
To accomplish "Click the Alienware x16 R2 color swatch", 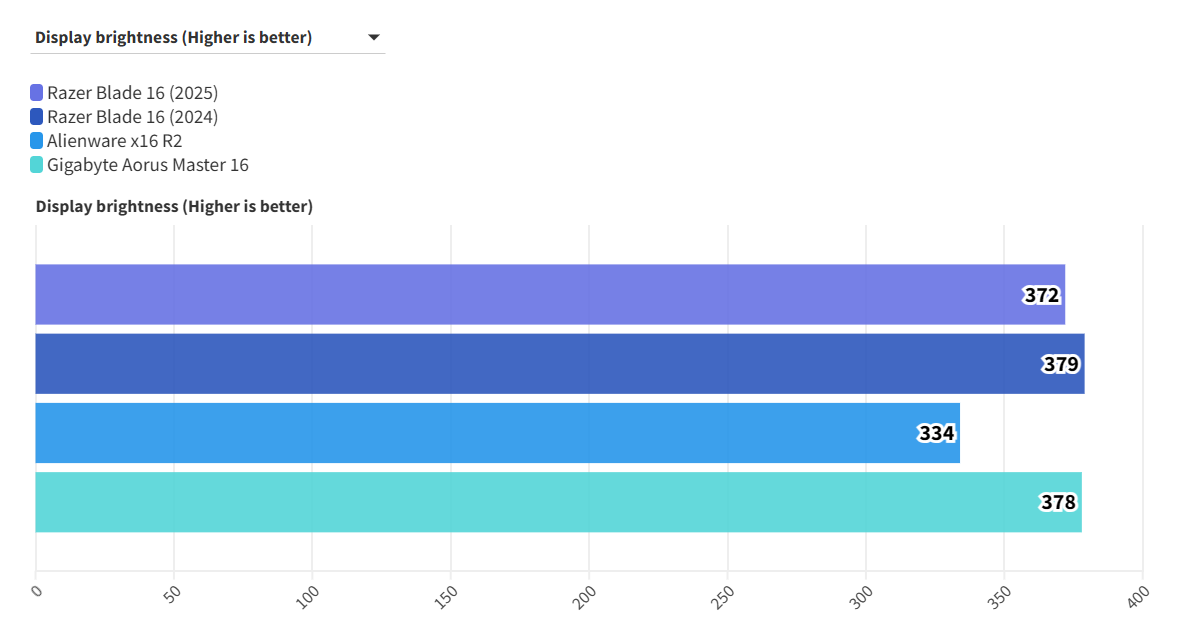I will tap(37, 141).
